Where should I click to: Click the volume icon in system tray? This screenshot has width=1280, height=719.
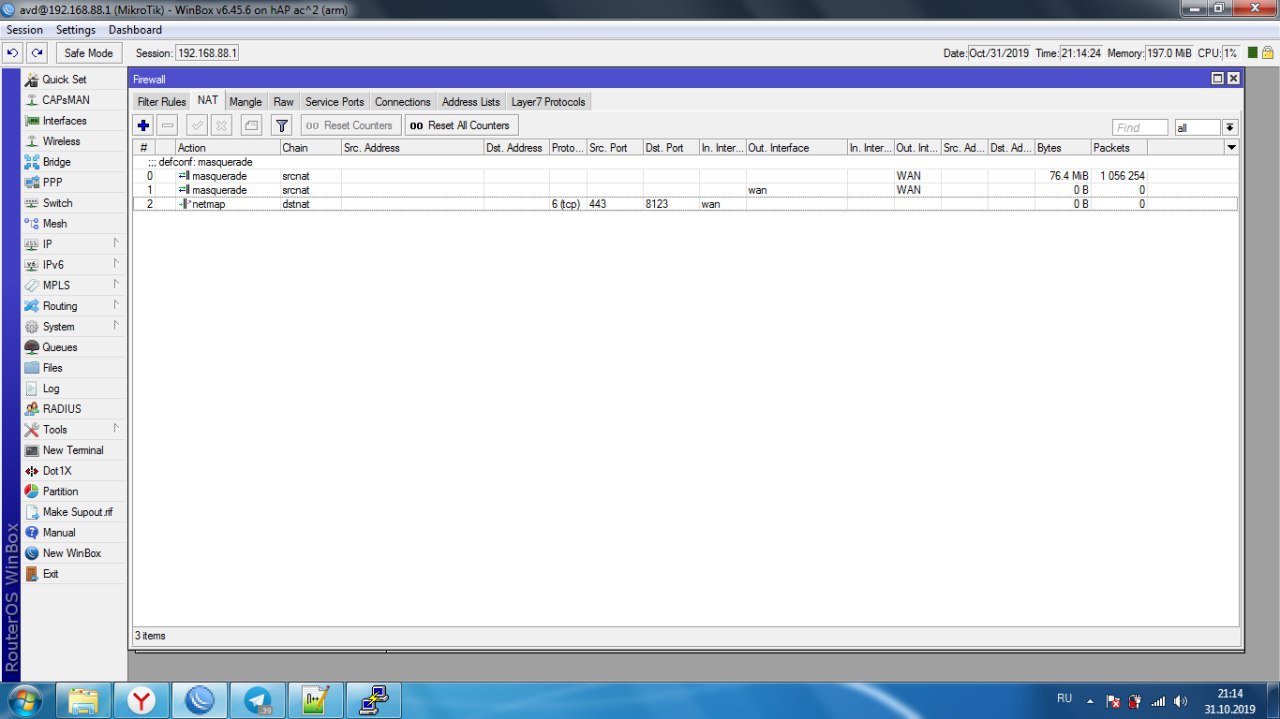click(1180, 701)
